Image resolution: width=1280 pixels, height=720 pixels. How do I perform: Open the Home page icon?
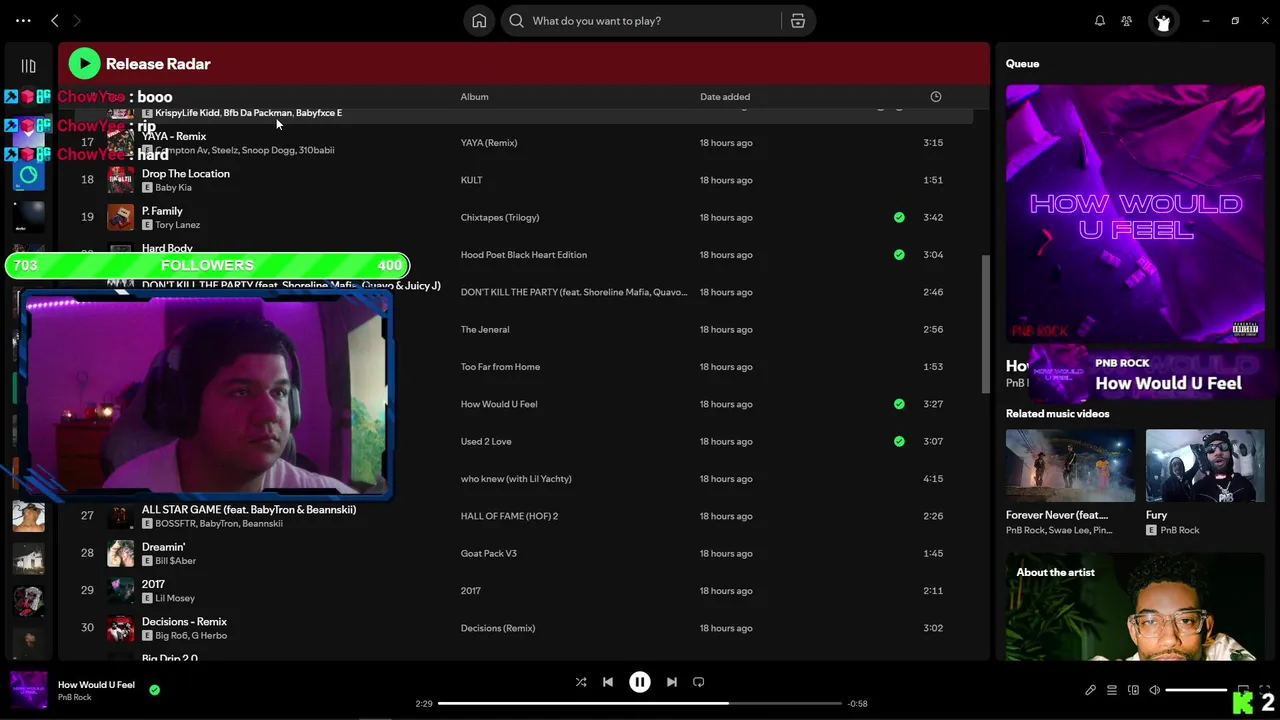479,20
